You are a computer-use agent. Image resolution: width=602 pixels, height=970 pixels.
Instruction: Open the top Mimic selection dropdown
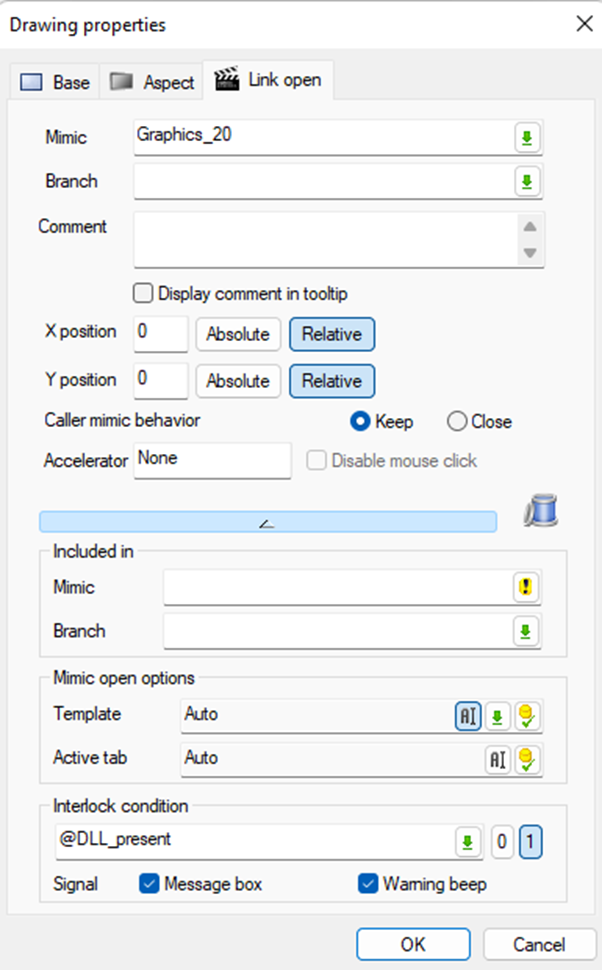tap(527, 137)
